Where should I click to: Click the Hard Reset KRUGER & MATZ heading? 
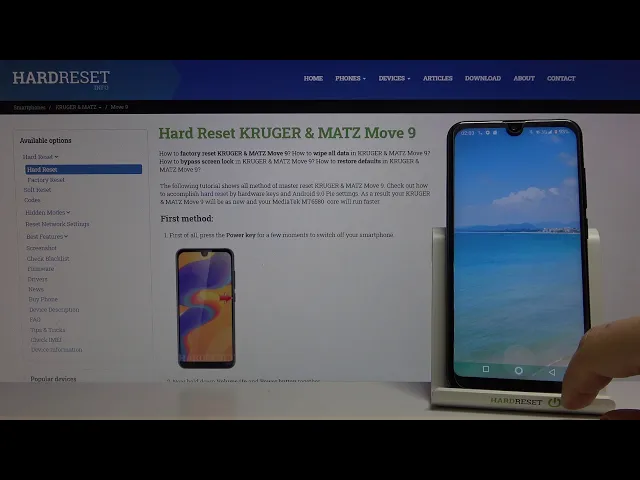[287, 133]
